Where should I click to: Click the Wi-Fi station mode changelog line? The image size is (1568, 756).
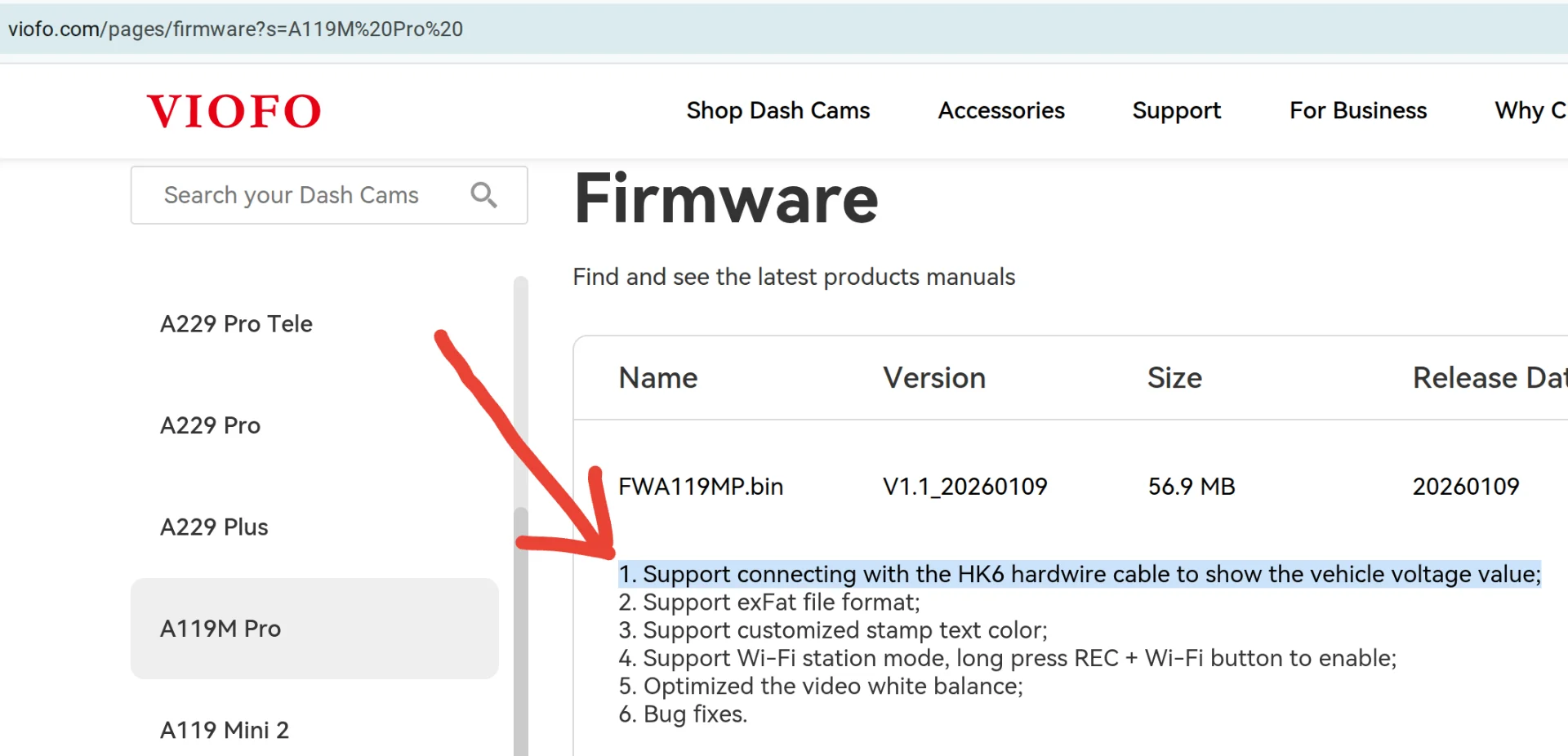[1008, 658]
